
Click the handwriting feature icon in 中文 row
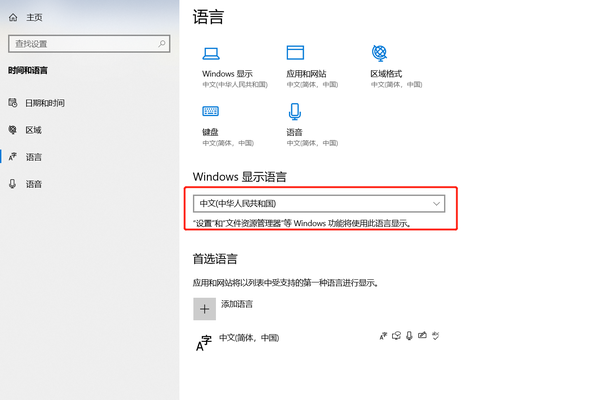pyautogui.click(x=422, y=336)
